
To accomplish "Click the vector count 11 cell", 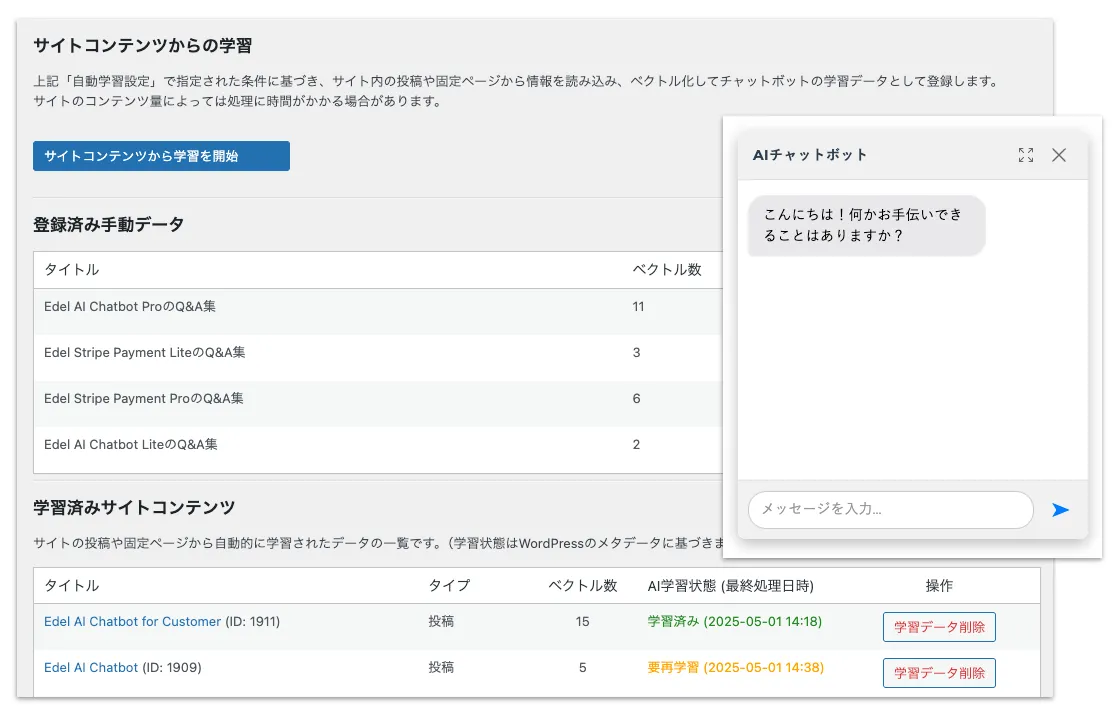I will click(638, 306).
